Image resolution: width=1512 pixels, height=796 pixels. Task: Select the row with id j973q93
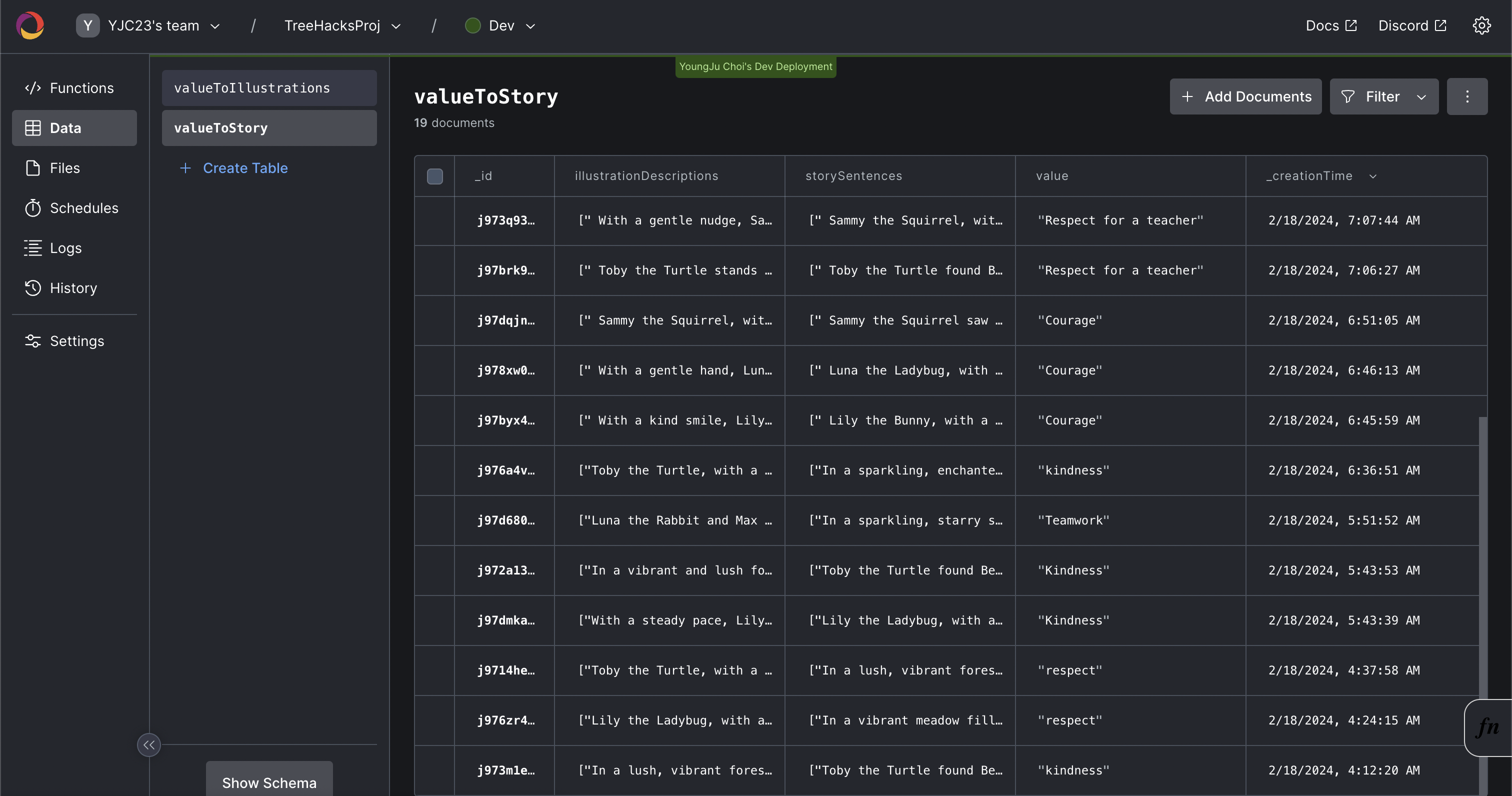coord(434,220)
